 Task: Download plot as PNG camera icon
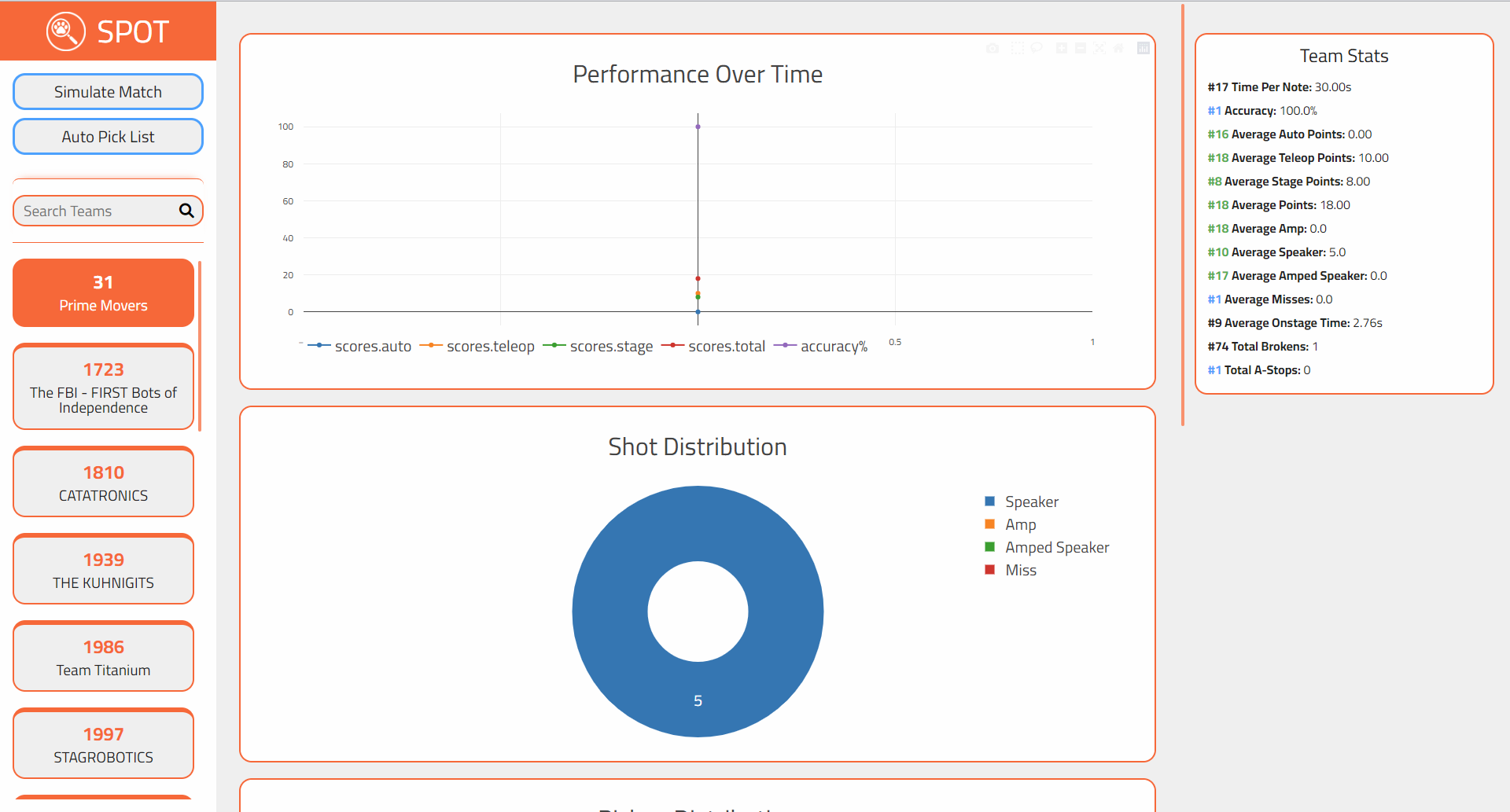coord(993,48)
